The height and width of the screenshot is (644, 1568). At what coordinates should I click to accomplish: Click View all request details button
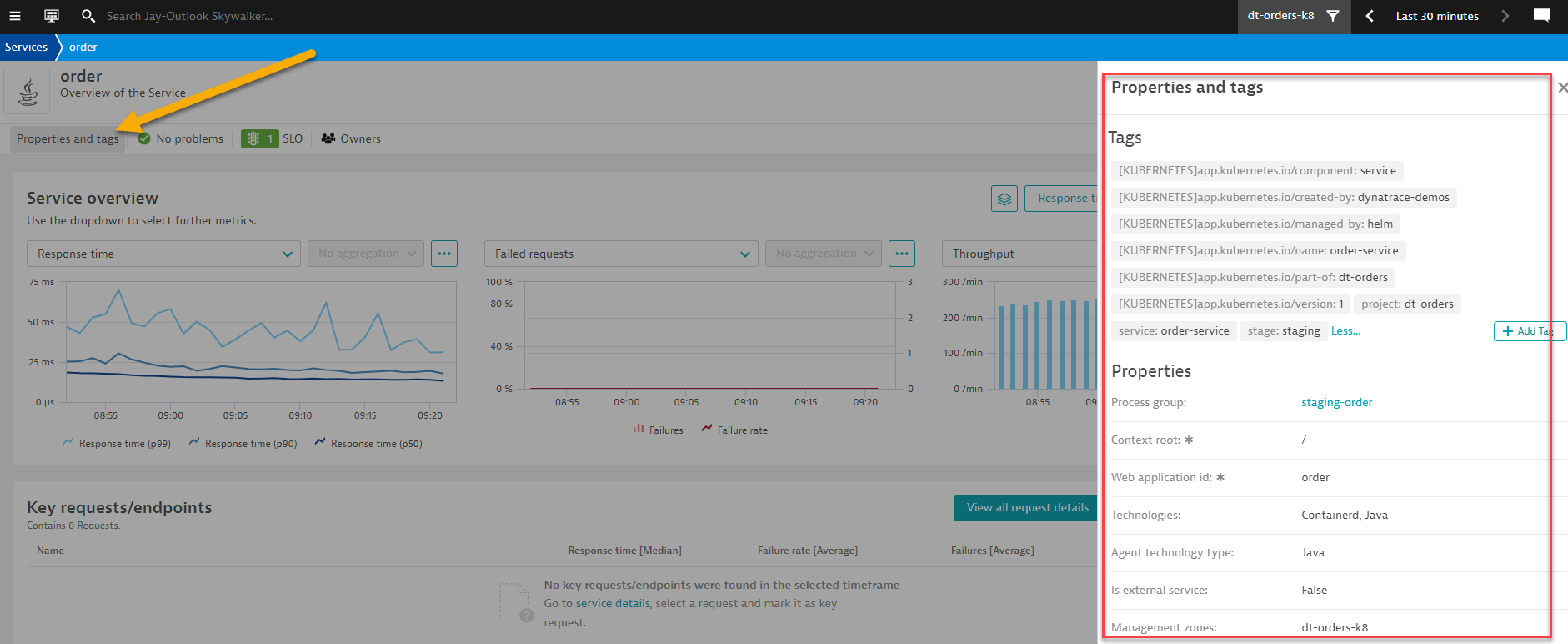click(1026, 507)
